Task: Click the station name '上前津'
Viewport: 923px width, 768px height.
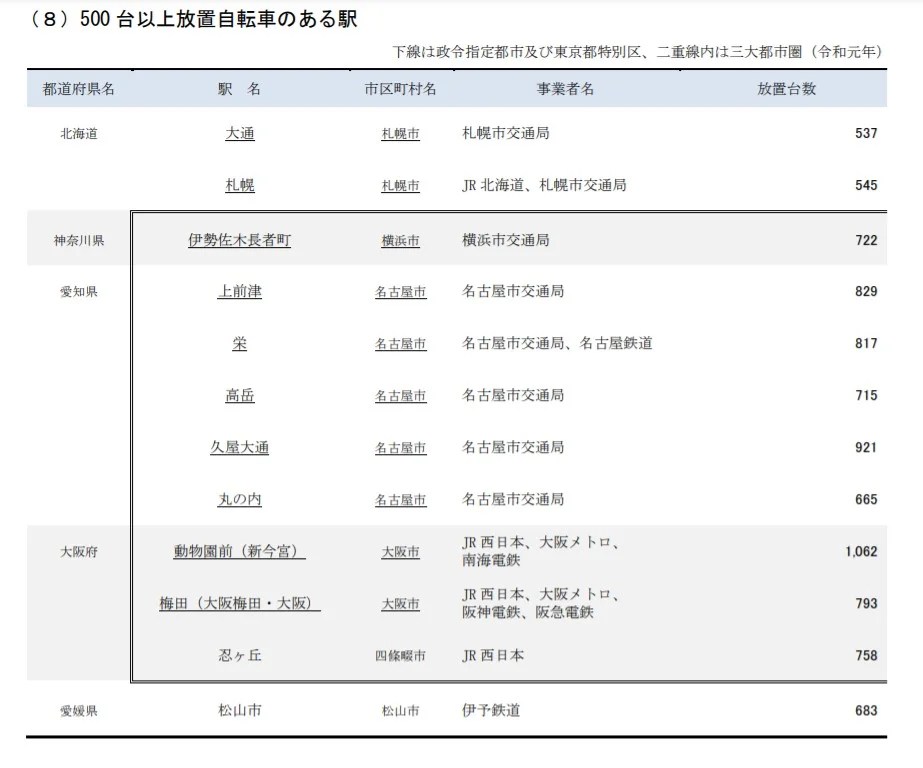Action: pyautogui.click(x=240, y=291)
